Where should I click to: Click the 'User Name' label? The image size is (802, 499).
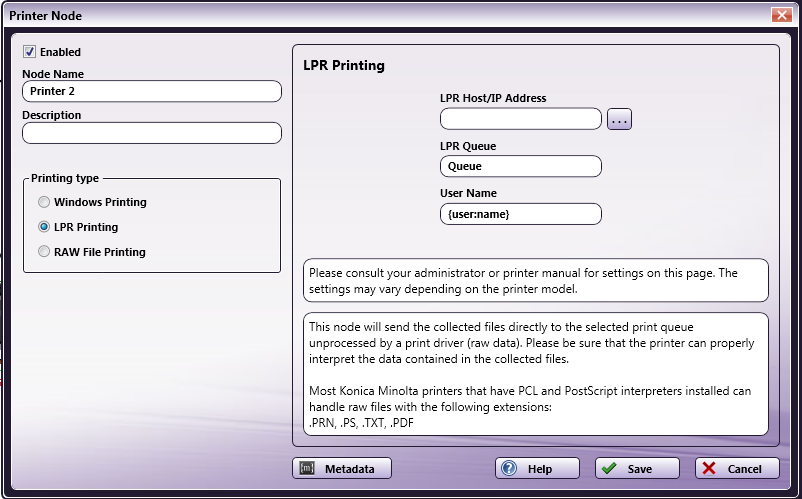(x=469, y=193)
